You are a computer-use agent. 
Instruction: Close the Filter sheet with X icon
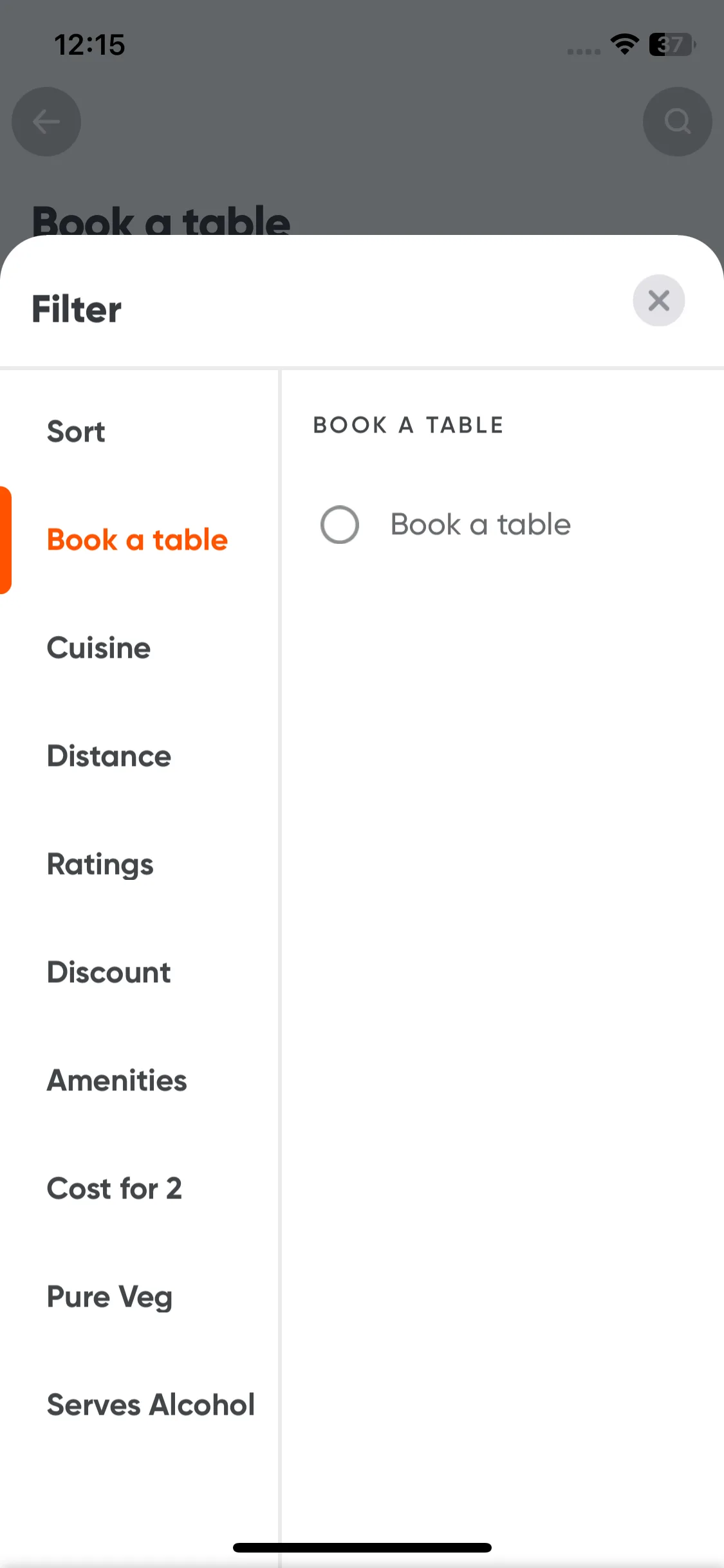click(x=658, y=301)
